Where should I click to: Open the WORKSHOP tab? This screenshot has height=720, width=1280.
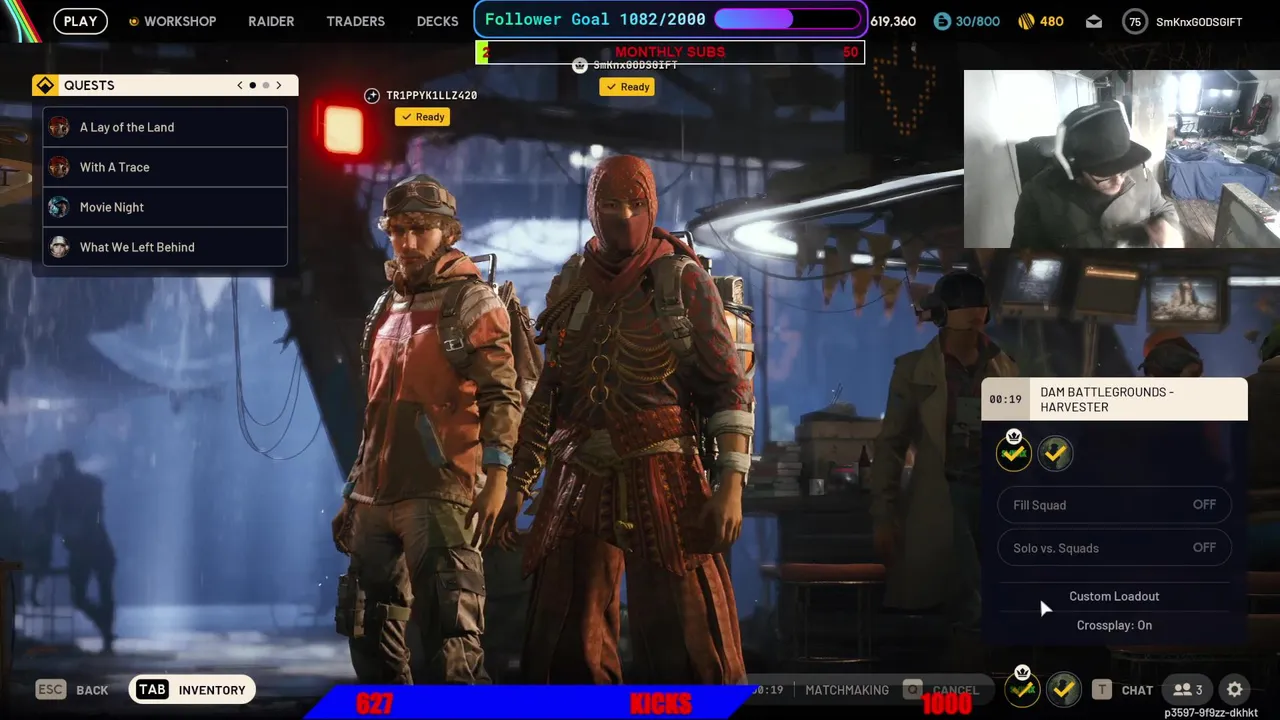click(x=180, y=21)
